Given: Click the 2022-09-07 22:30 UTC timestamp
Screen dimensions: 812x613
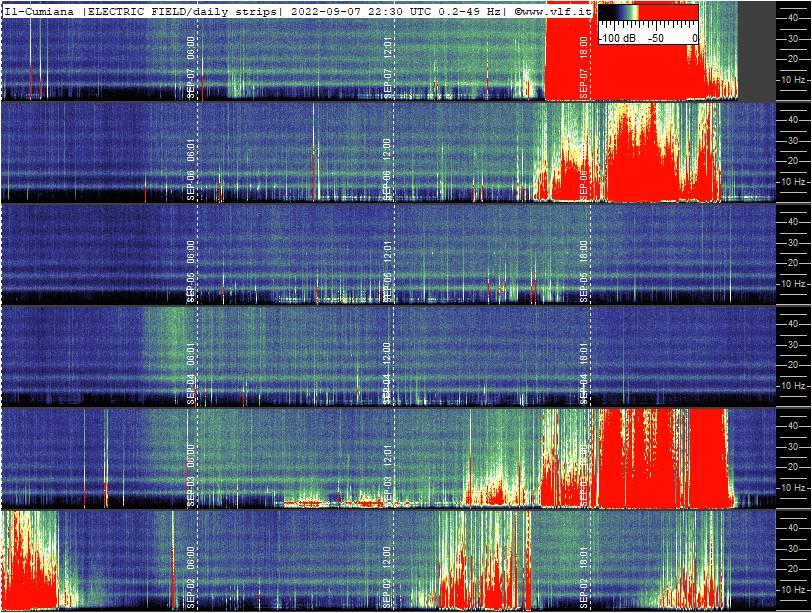Looking at the screenshot, I should (x=362, y=12).
